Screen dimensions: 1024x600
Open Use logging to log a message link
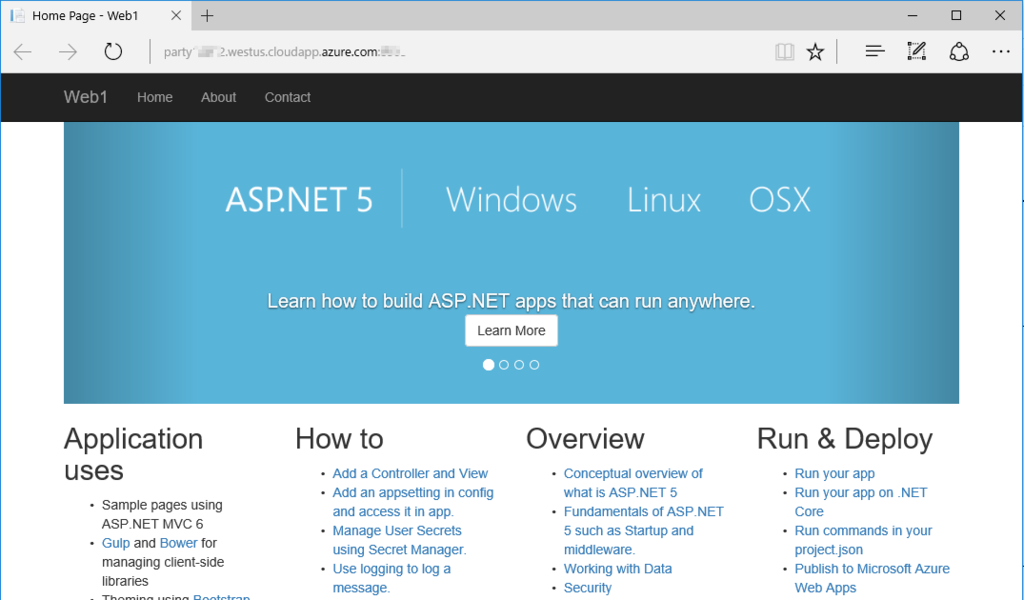[x=392, y=578]
